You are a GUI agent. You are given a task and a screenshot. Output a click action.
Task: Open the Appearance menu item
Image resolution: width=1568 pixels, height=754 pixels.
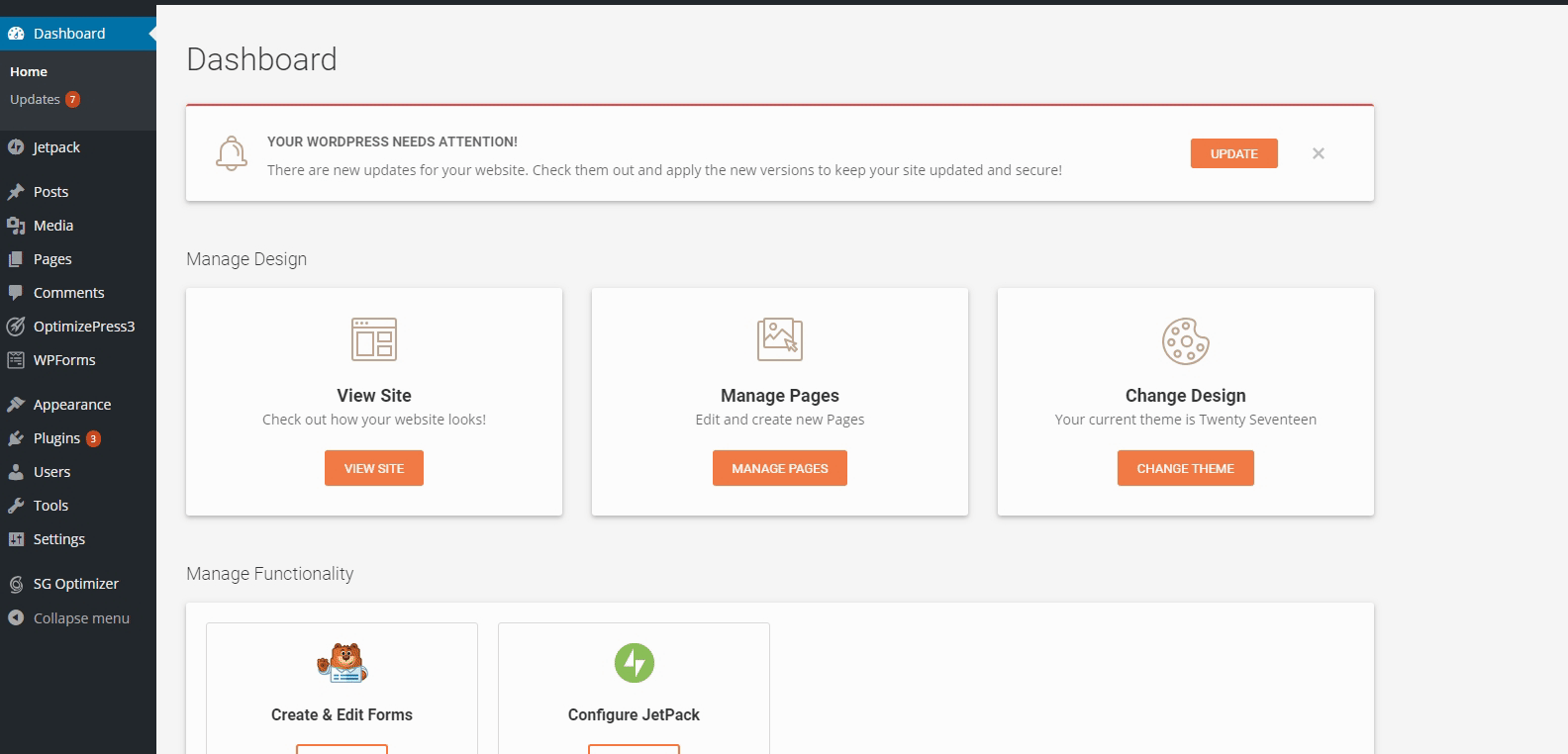coord(78,405)
